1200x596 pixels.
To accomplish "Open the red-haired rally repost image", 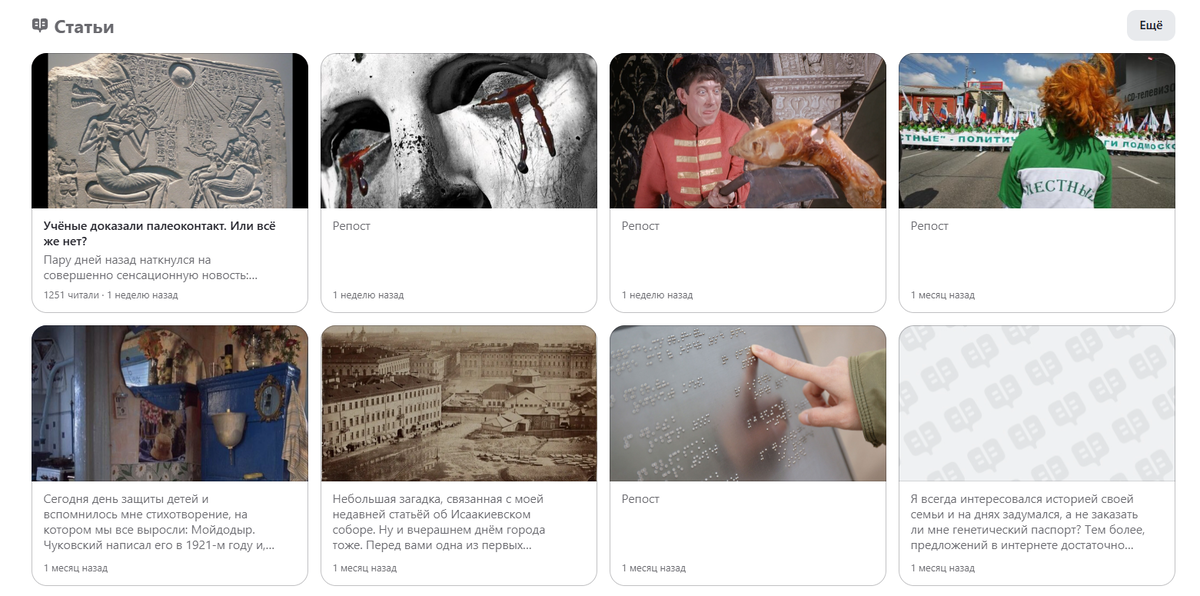I will [x=1037, y=131].
